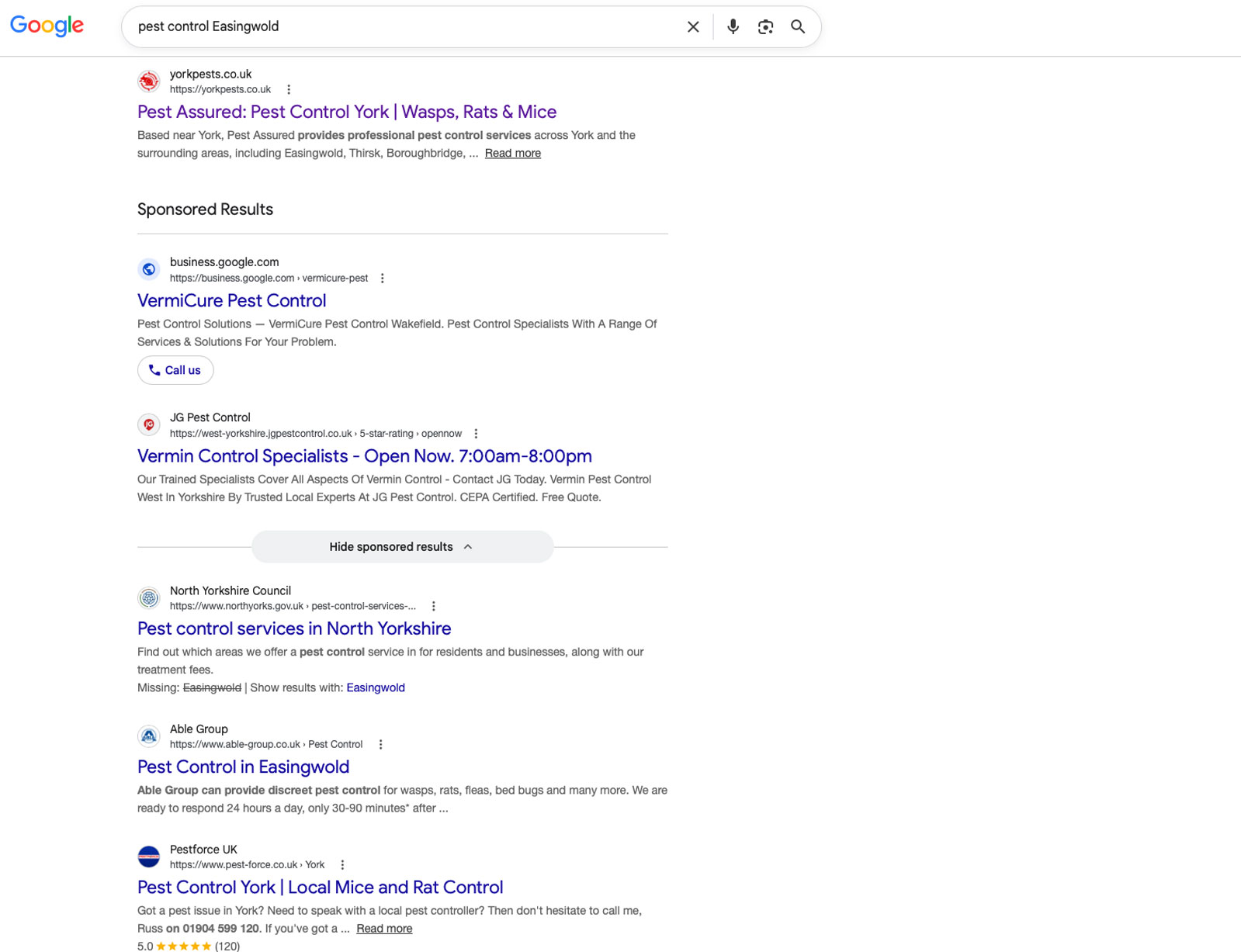Open more options for Pestforce UK result

342,864
